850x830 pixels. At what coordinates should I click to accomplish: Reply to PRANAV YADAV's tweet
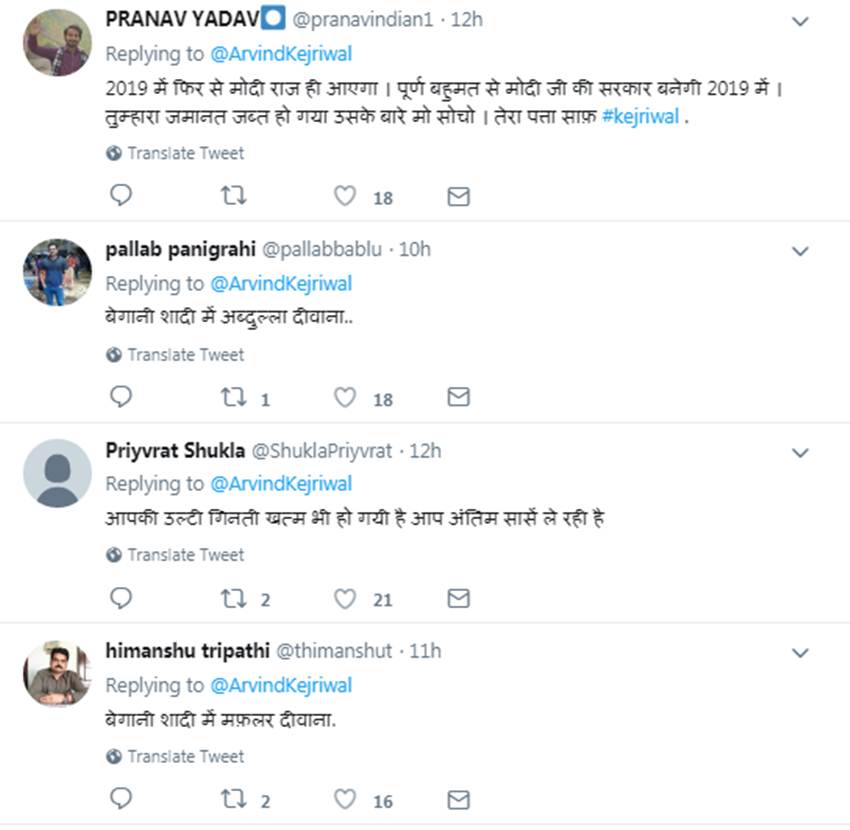coord(121,196)
